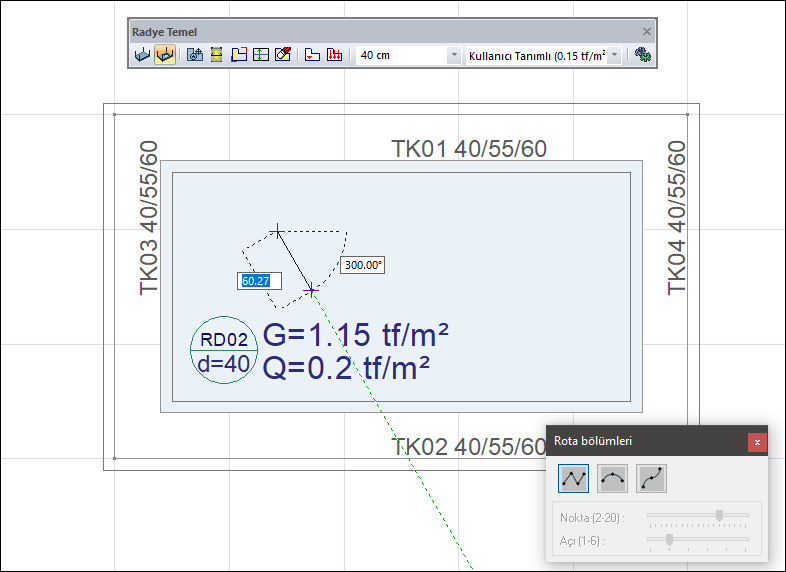Click the yellow section icon in toolbar
The height and width of the screenshot is (572, 786).
click(x=216, y=56)
